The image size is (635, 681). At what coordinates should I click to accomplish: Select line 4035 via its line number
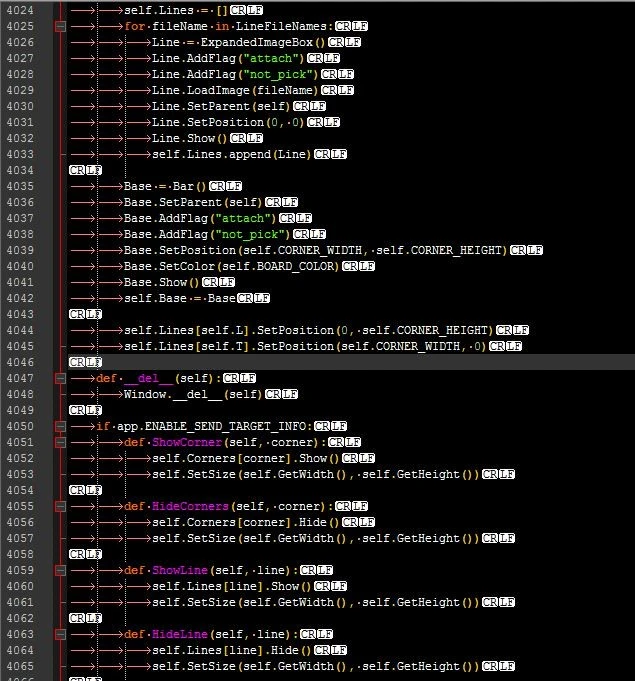[x=20, y=187]
